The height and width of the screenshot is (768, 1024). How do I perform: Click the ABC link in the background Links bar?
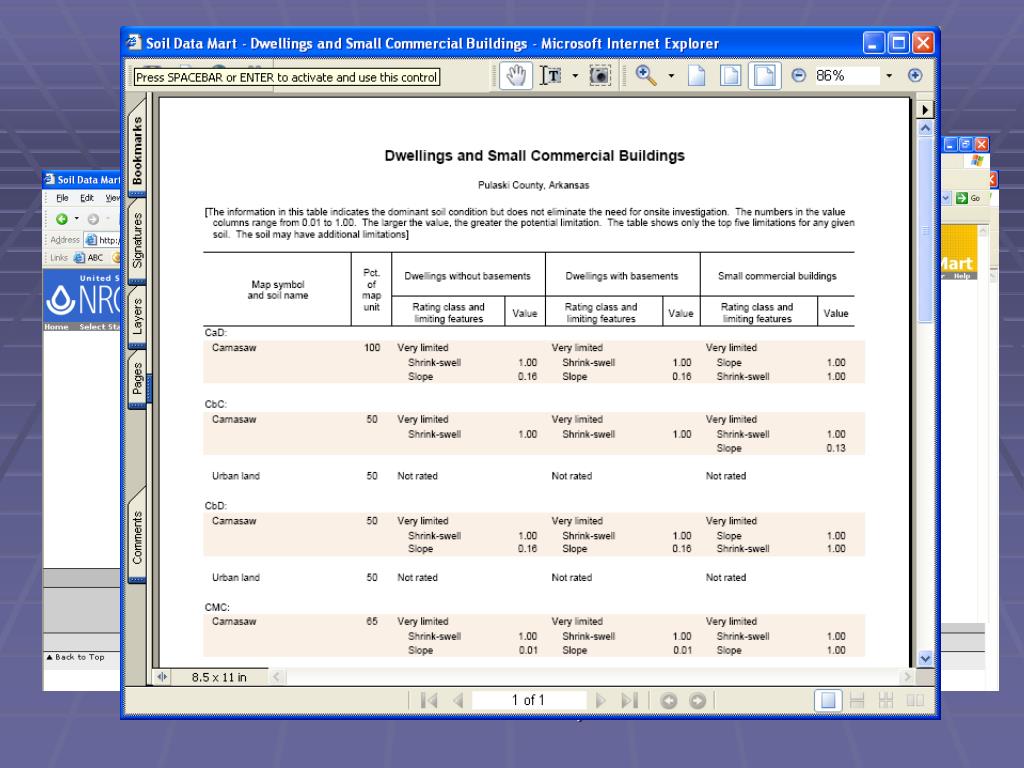coord(89,257)
